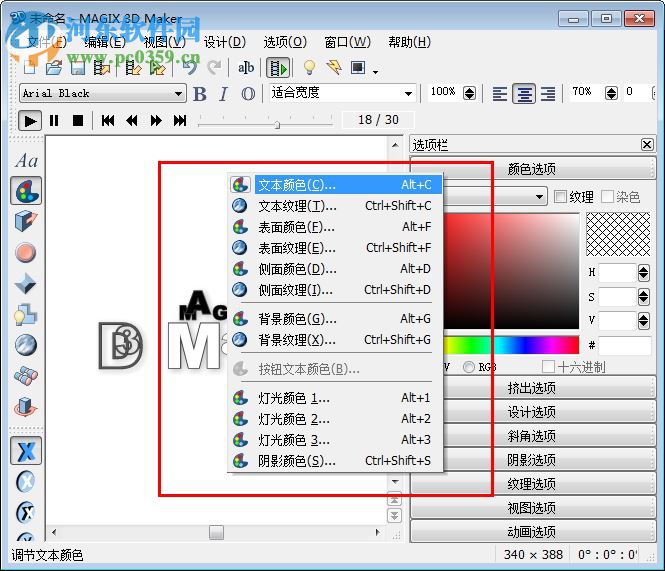Adjust the 70% spacing stepper
The width and height of the screenshot is (665, 571).
(x=611, y=93)
